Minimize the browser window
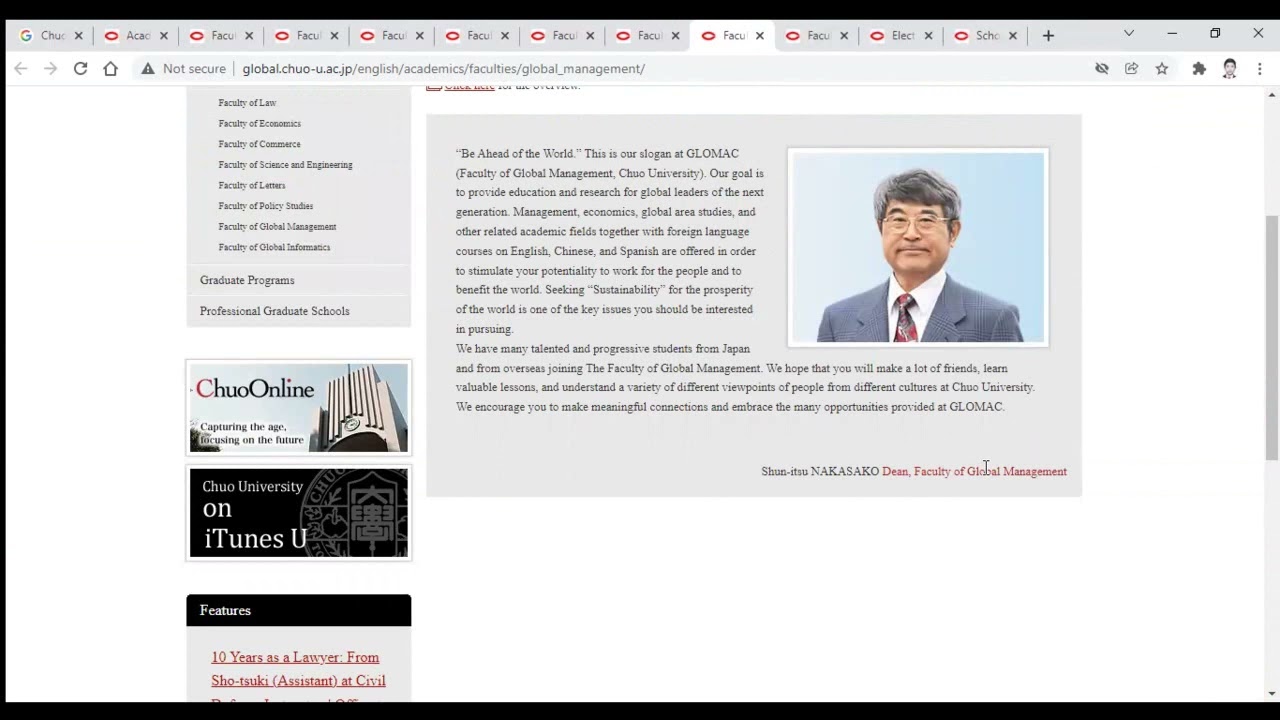Image resolution: width=1280 pixels, height=720 pixels. pos(1172,34)
